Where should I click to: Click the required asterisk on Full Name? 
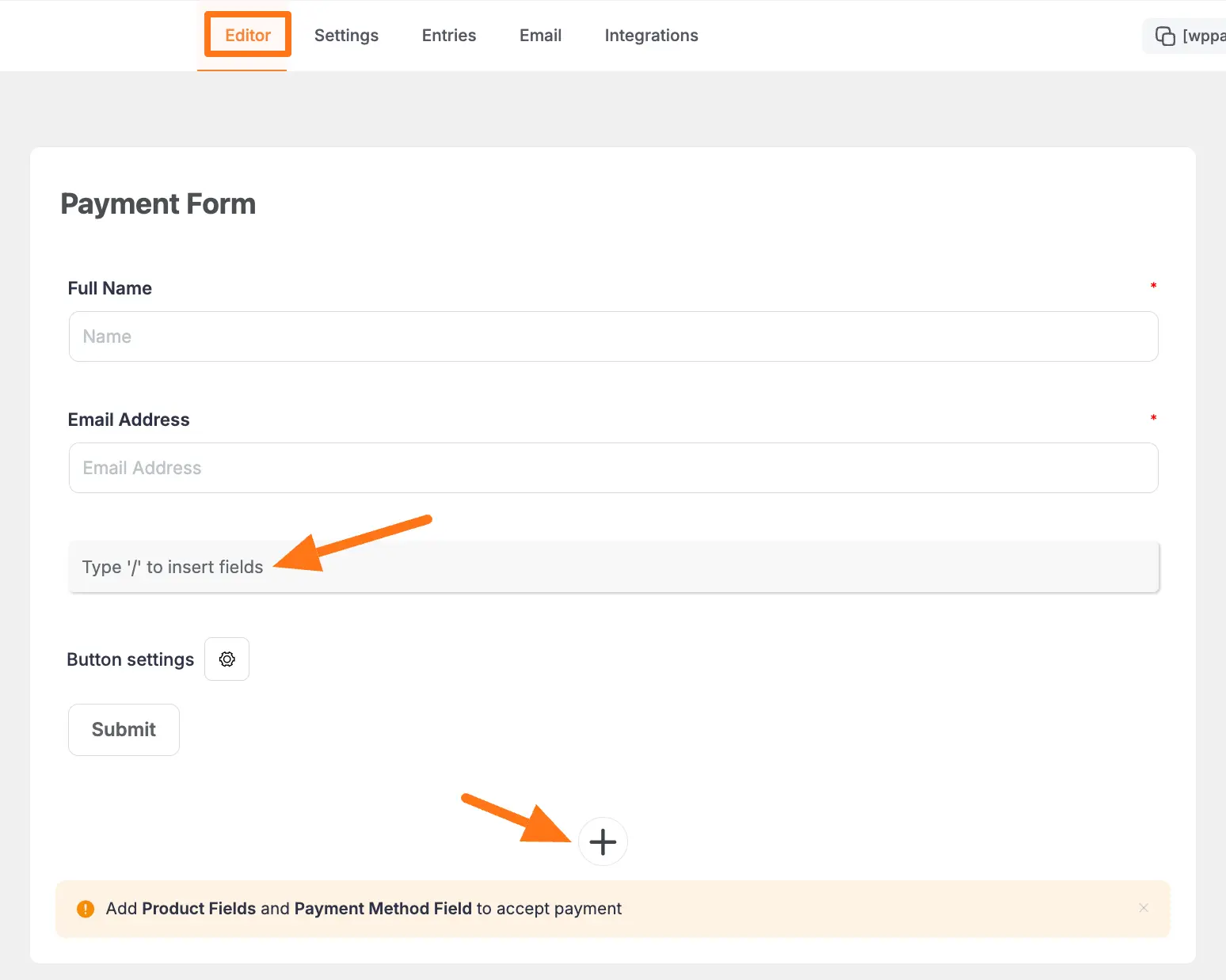pyautogui.click(x=1153, y=287)
